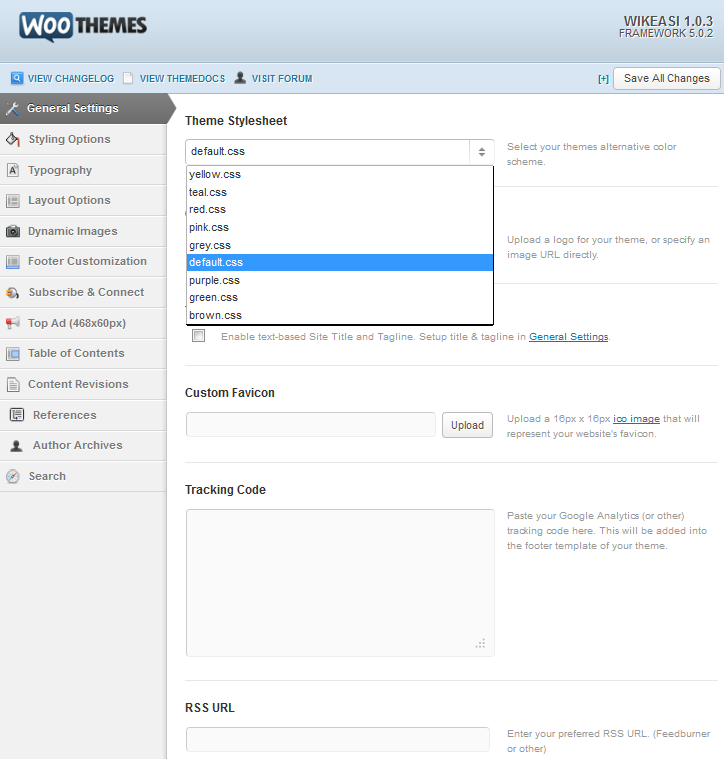
Task: Click the Subscribe & Connect RSS icon
Action: click(13, 292)
